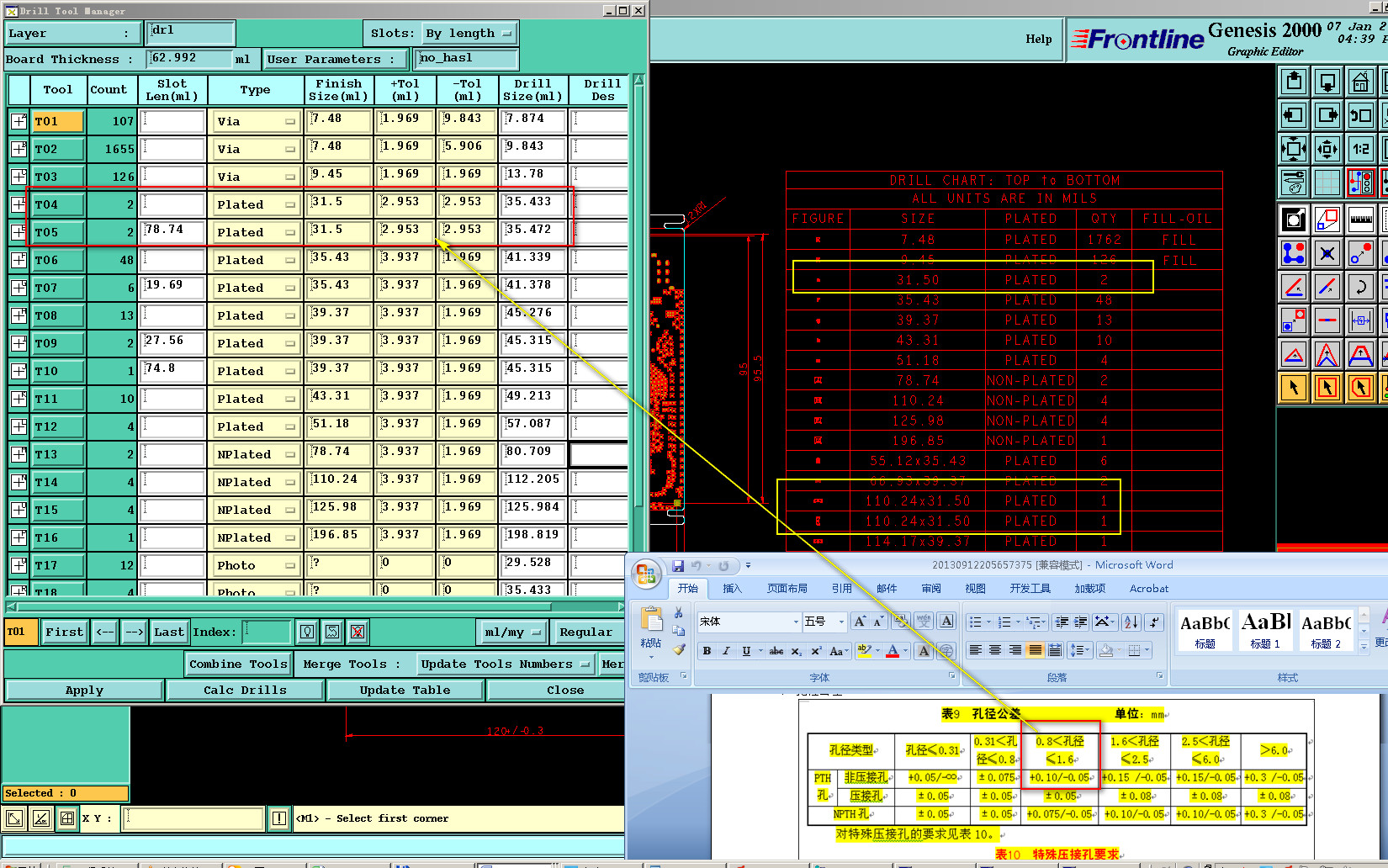Click the Format Painter brush in Word
Viewport: 1388px width, 868px height.
[x=679, y=649]
